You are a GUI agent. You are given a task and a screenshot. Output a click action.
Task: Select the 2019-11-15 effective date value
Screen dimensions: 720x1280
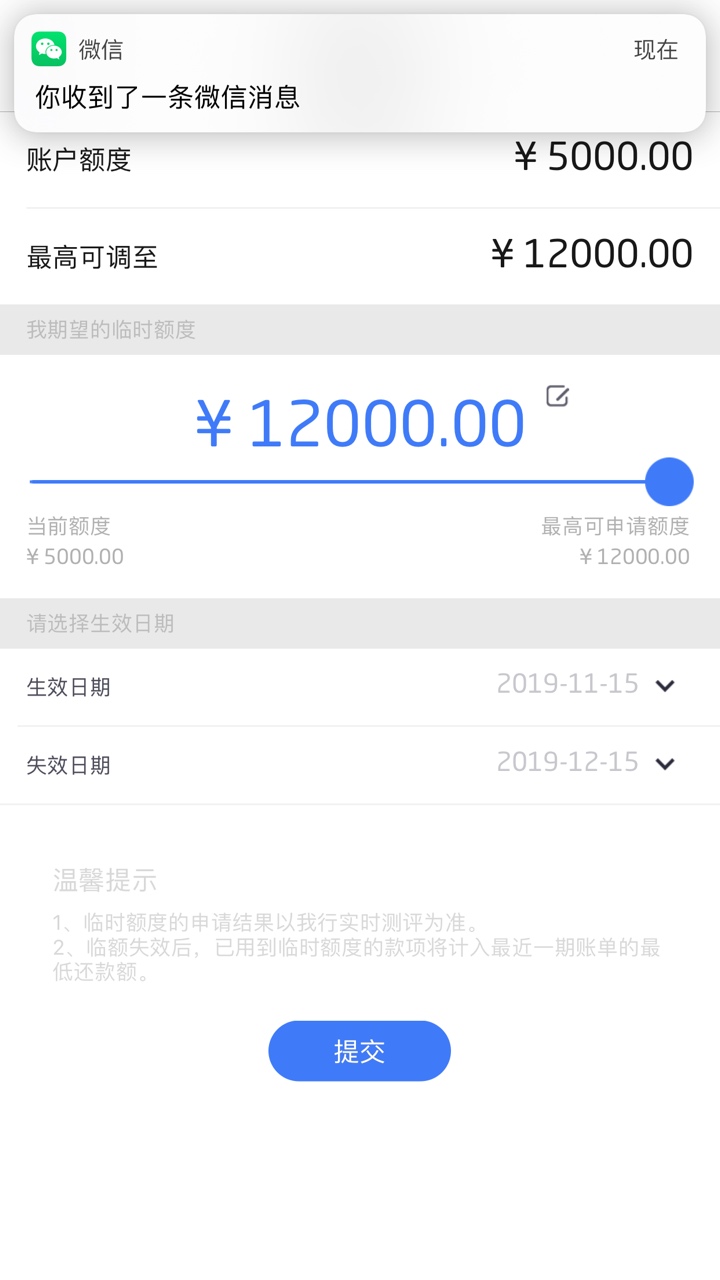click(567, 684)
